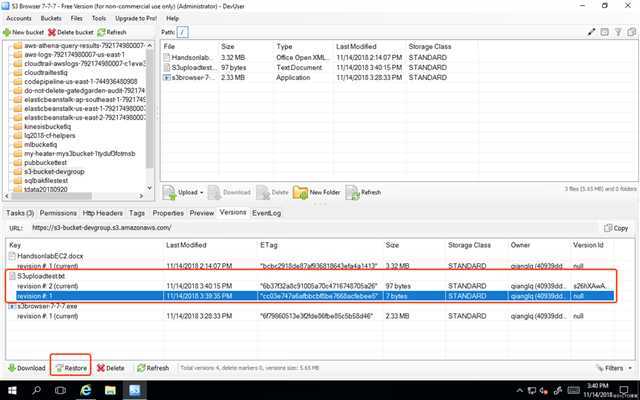Click bucket list horizontal scroll right arrow
Viewport: 640px width, 400px height.
141,196
